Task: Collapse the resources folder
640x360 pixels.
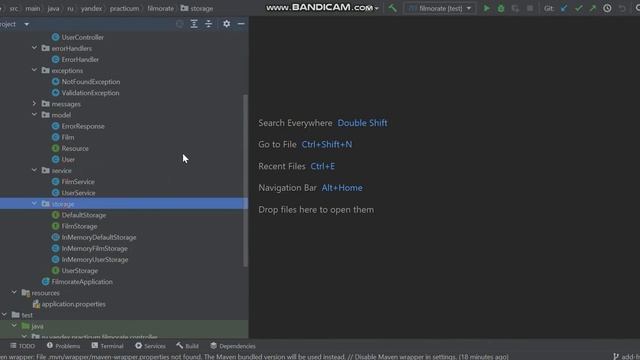Action: point(14,293)
